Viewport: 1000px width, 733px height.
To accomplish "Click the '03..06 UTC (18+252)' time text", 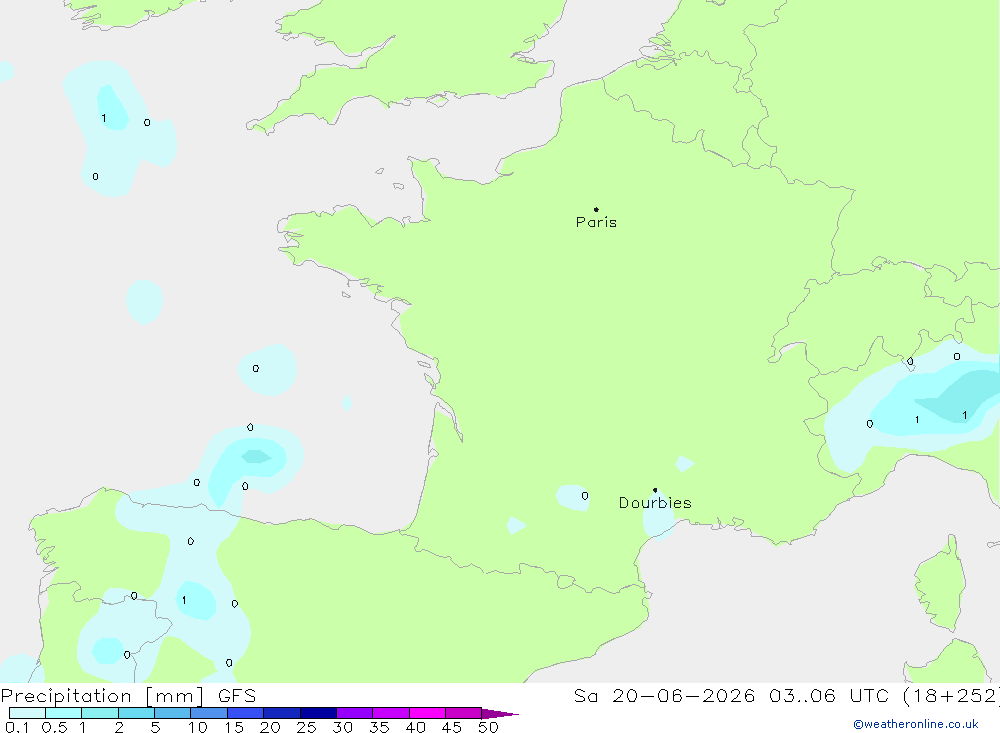I will pos(884,695).
